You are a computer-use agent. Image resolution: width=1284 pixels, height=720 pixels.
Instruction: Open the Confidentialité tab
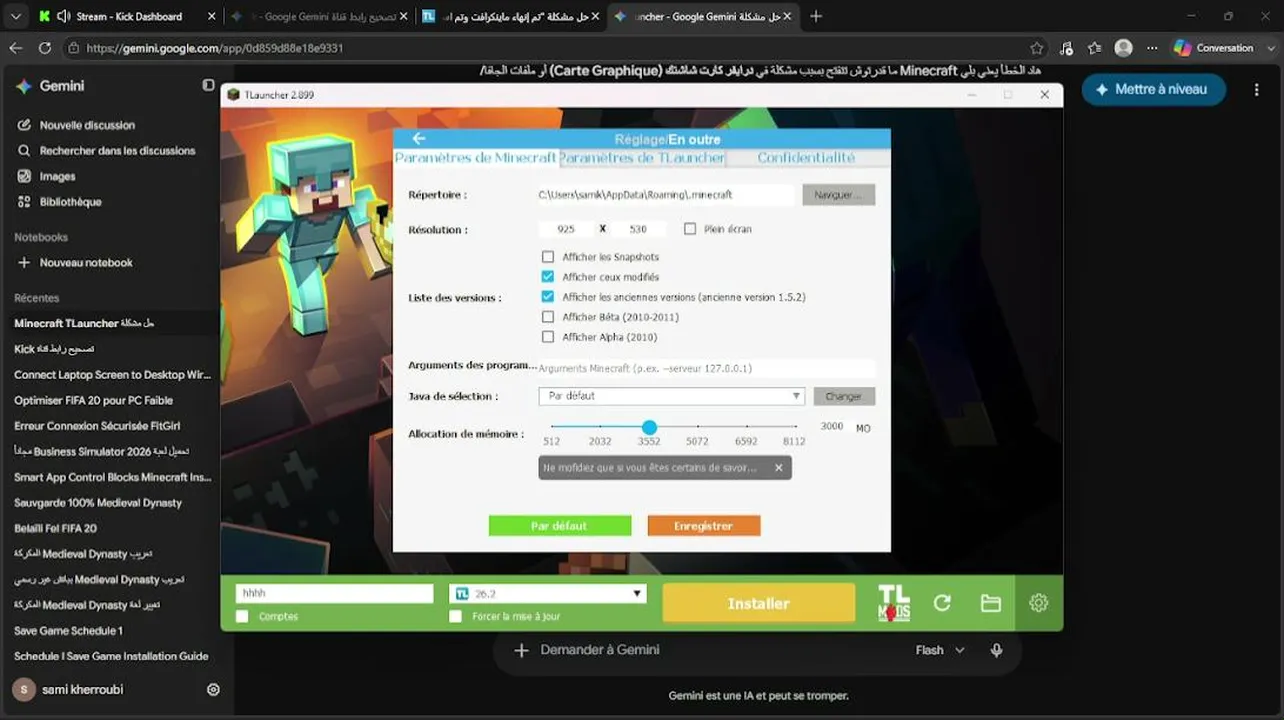(806, 158)
